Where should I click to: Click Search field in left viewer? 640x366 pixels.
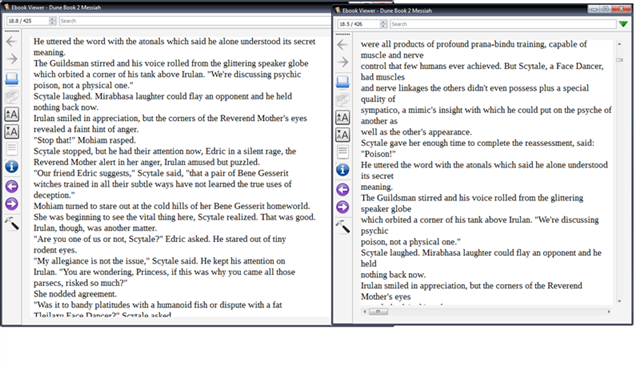(x=195, y=21)
